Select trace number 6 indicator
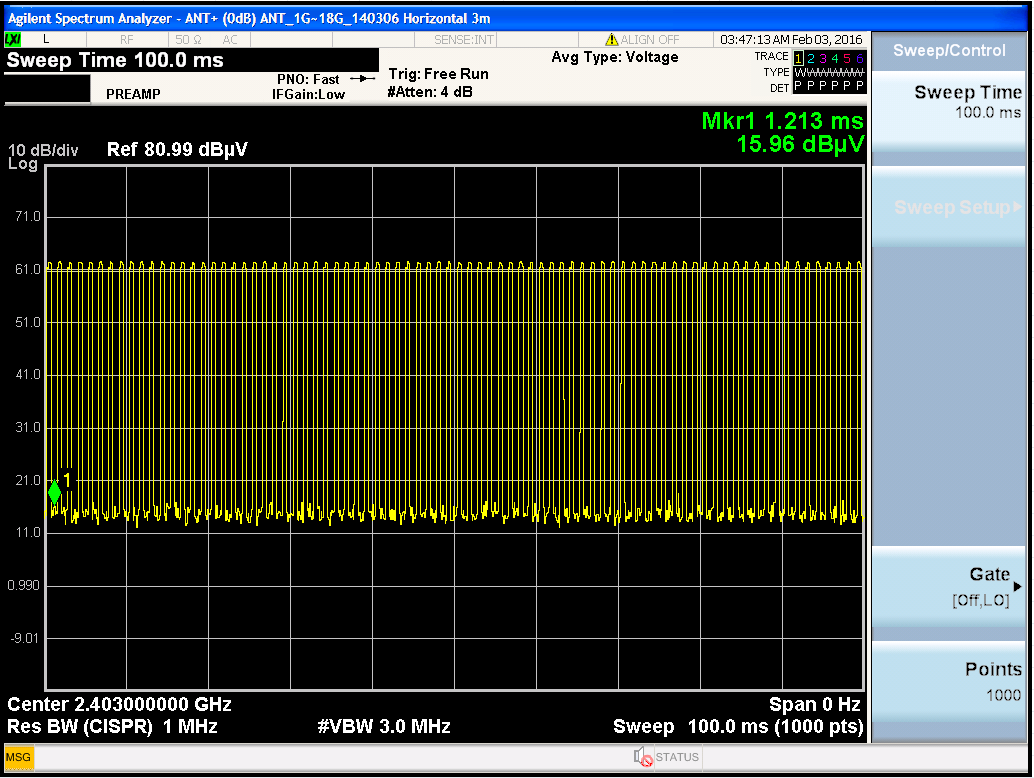 (859, 58)
